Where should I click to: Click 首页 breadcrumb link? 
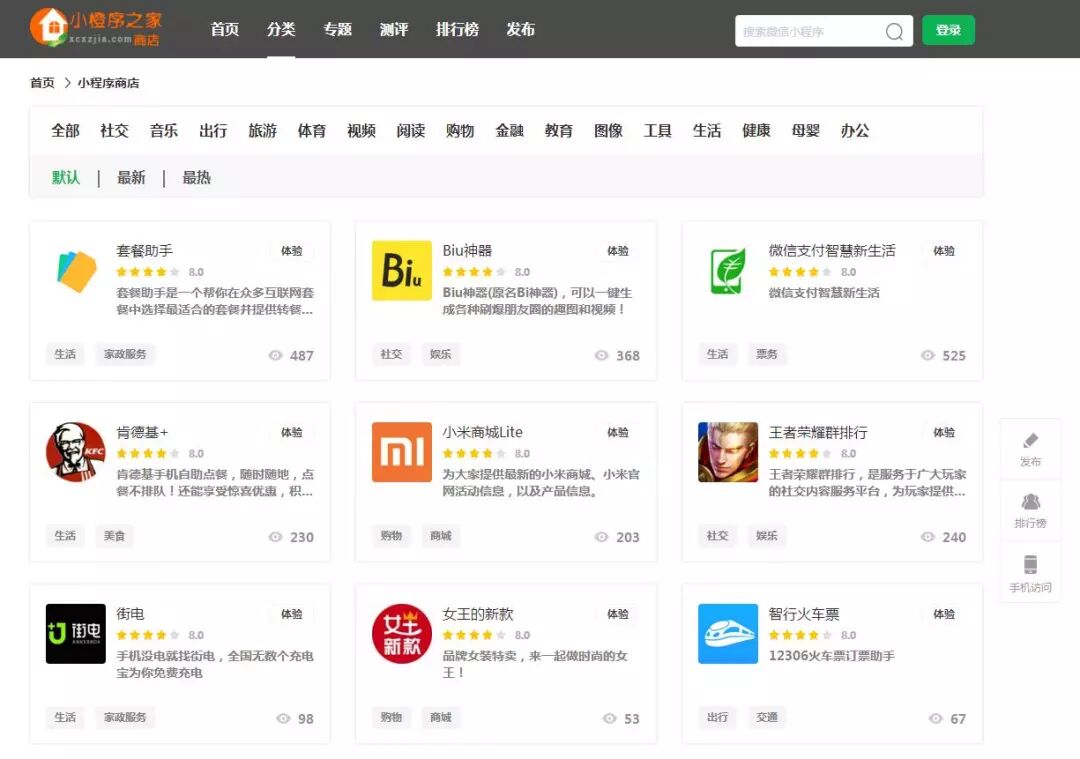click(42, 83)
